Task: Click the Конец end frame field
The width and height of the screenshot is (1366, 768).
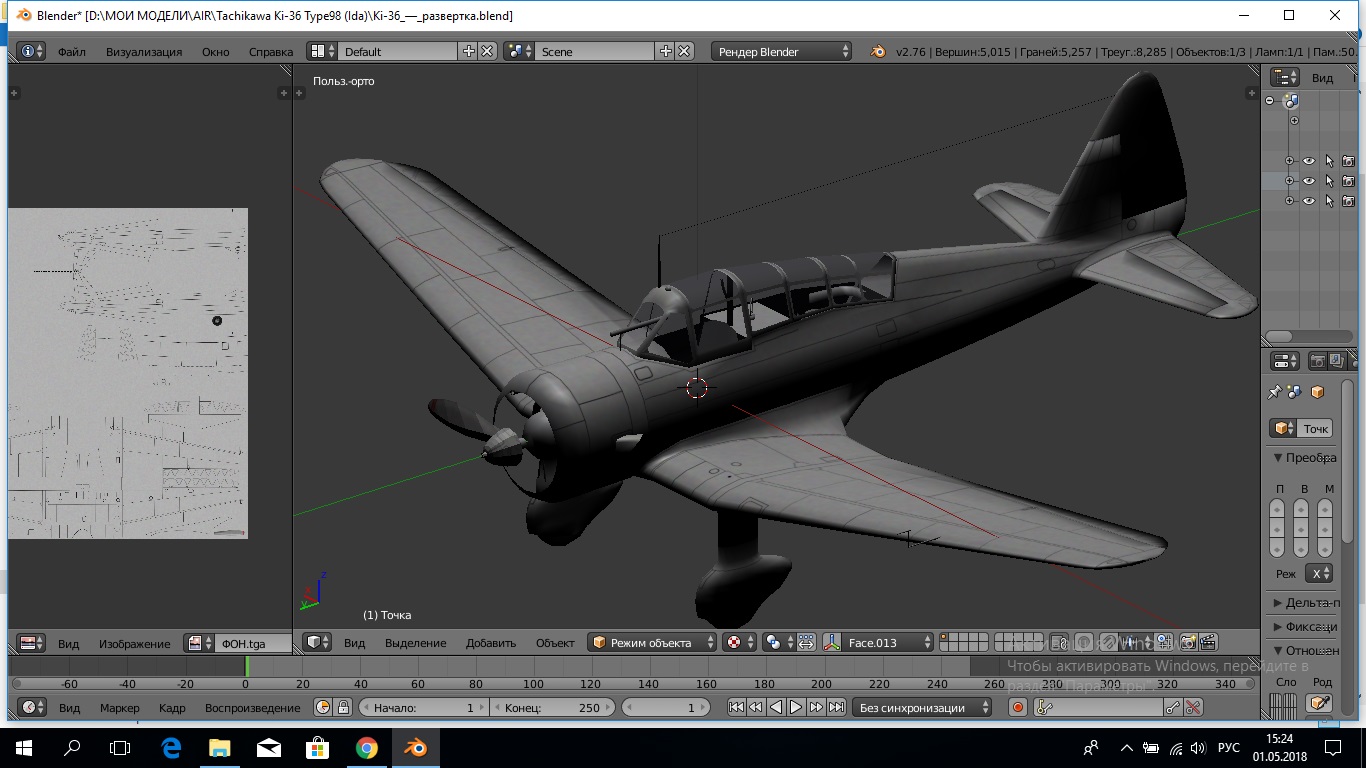Action: point(552,707)
